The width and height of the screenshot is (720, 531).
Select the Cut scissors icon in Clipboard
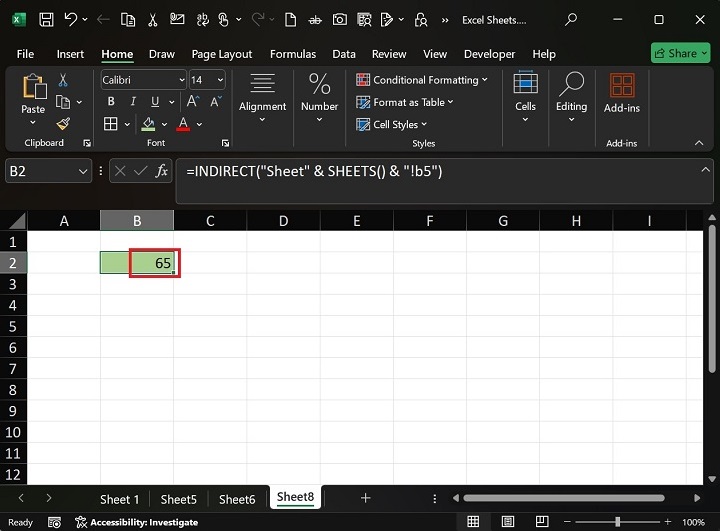[63, 80]
